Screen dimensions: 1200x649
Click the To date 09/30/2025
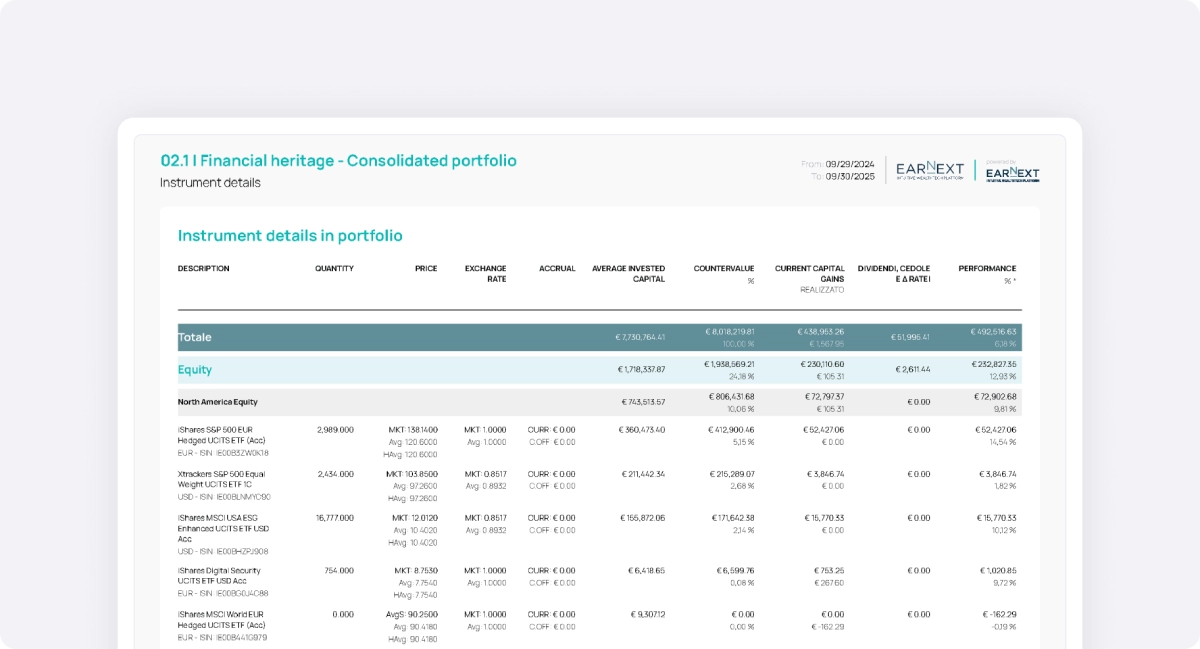click(x=849, y=177)
